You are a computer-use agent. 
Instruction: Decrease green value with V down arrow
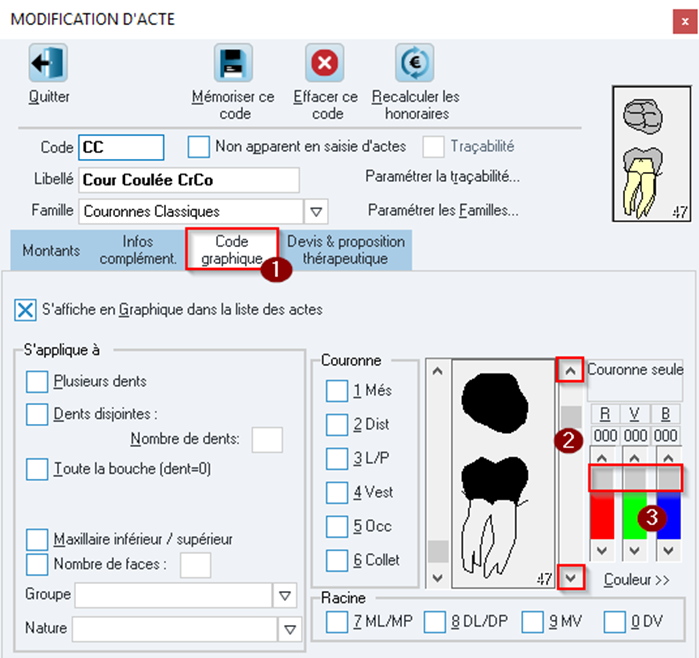(635, 550)
